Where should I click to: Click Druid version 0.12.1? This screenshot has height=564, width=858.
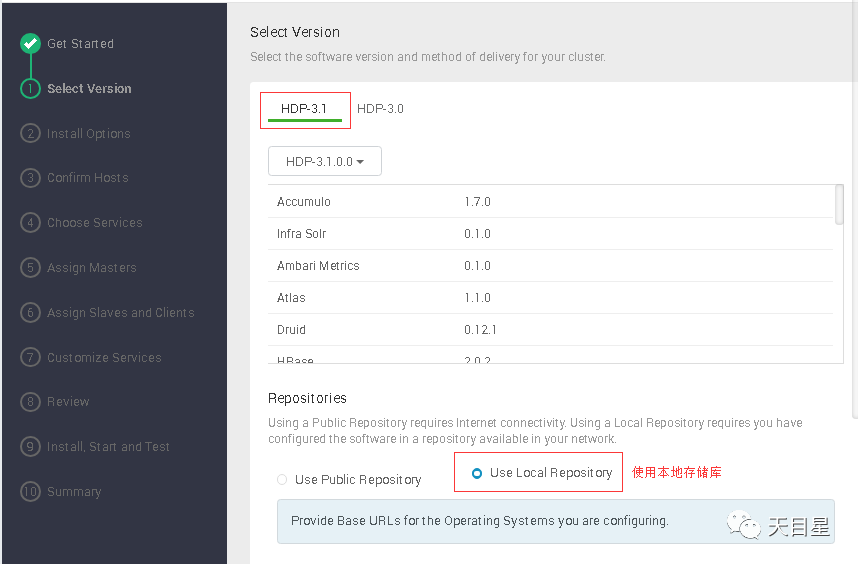click(480, 330)
